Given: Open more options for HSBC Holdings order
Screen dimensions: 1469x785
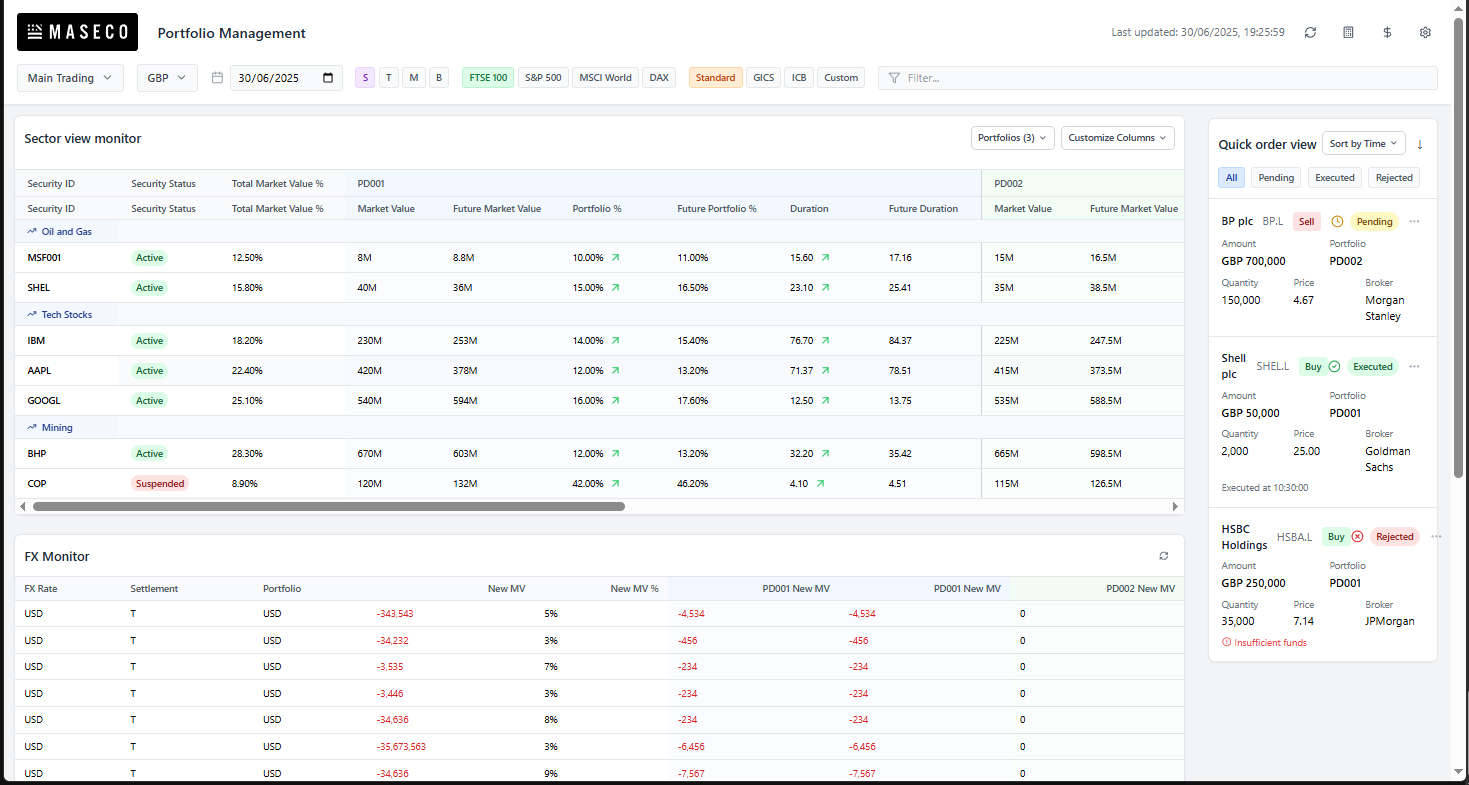Looking at the screenshot, I should [1436, 536].
